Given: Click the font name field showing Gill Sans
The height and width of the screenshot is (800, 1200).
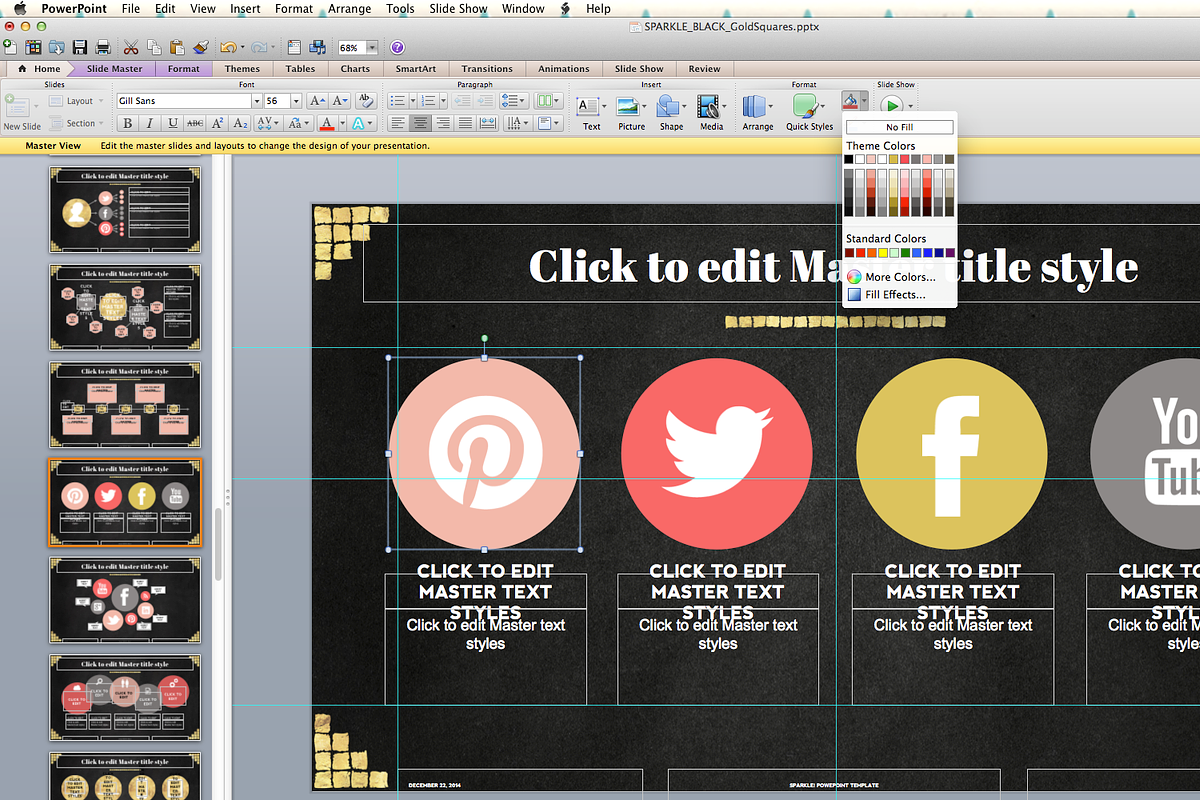Looking at the screenshot, I should click(183, 101).
